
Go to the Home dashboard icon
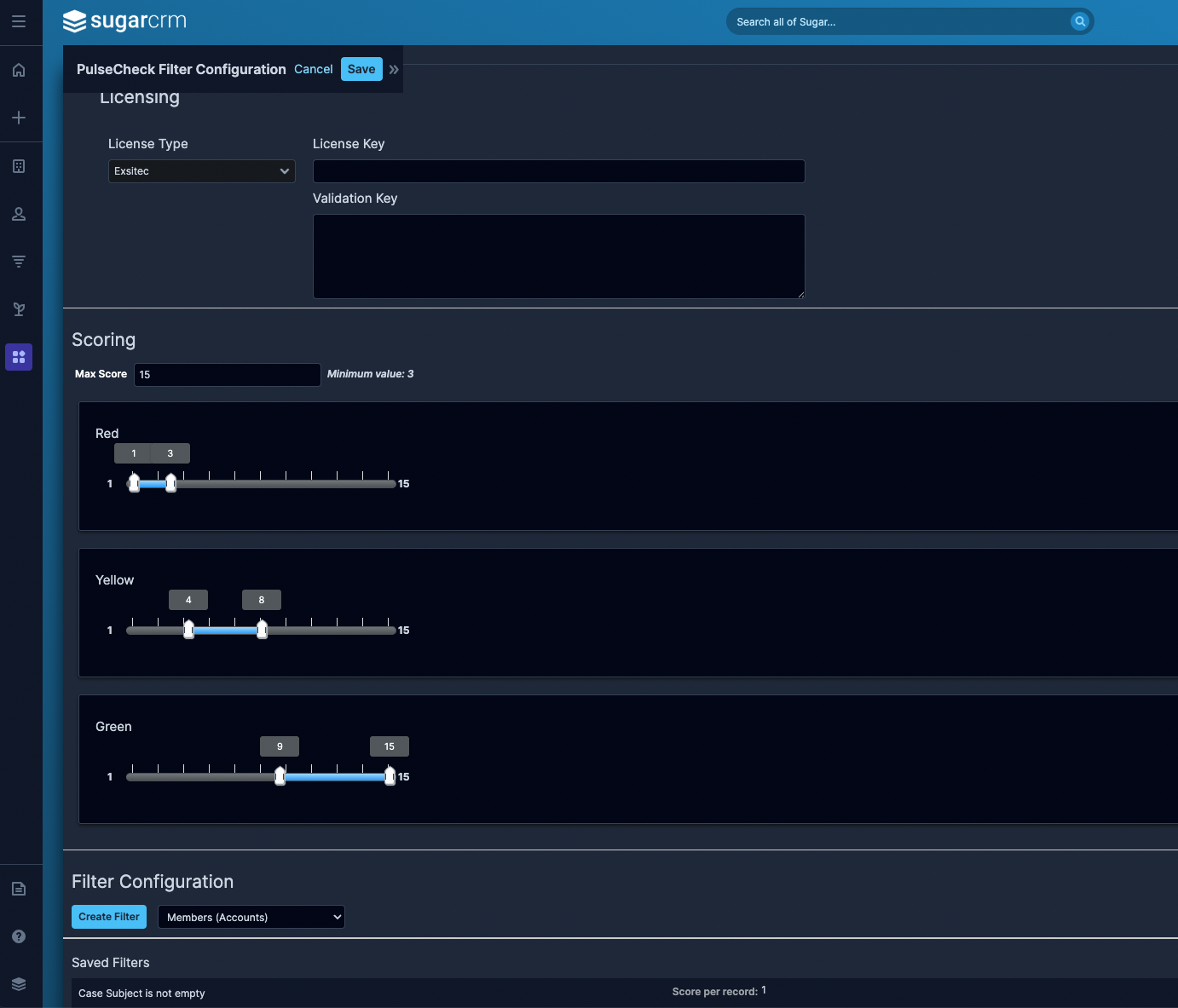point(19,70)
